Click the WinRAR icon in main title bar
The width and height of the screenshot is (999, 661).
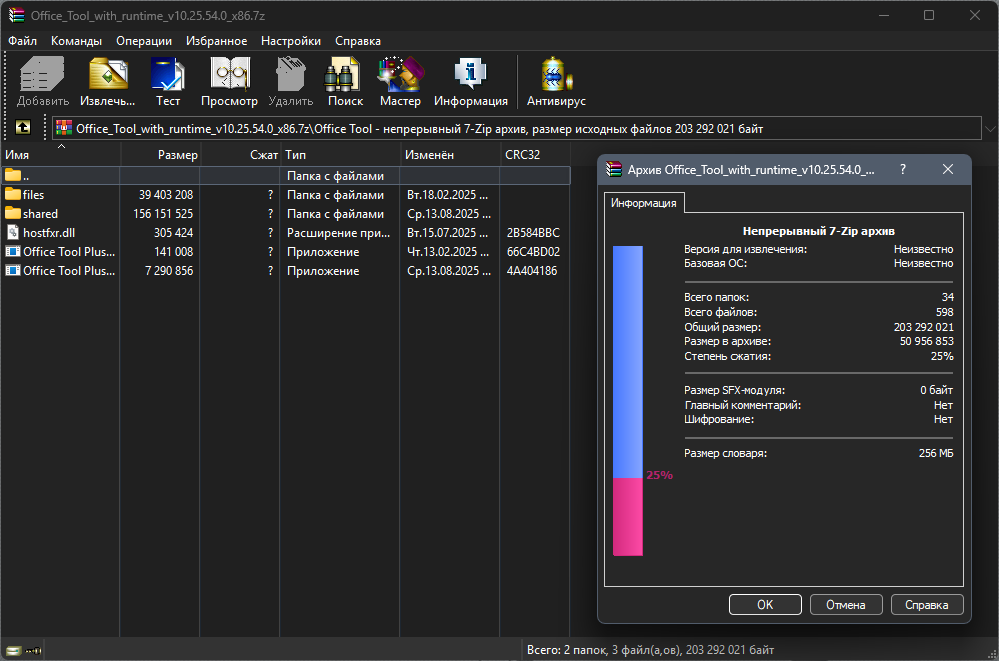pos(16,15)
